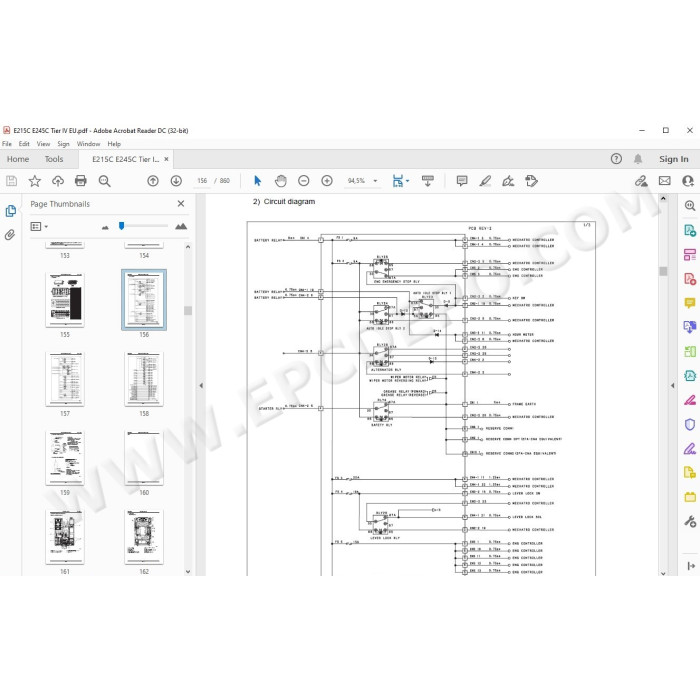Collapse the left navigation pane arrow
This screenshot has height=700, width=700.
pyautogui.click(x=201, y=385)
